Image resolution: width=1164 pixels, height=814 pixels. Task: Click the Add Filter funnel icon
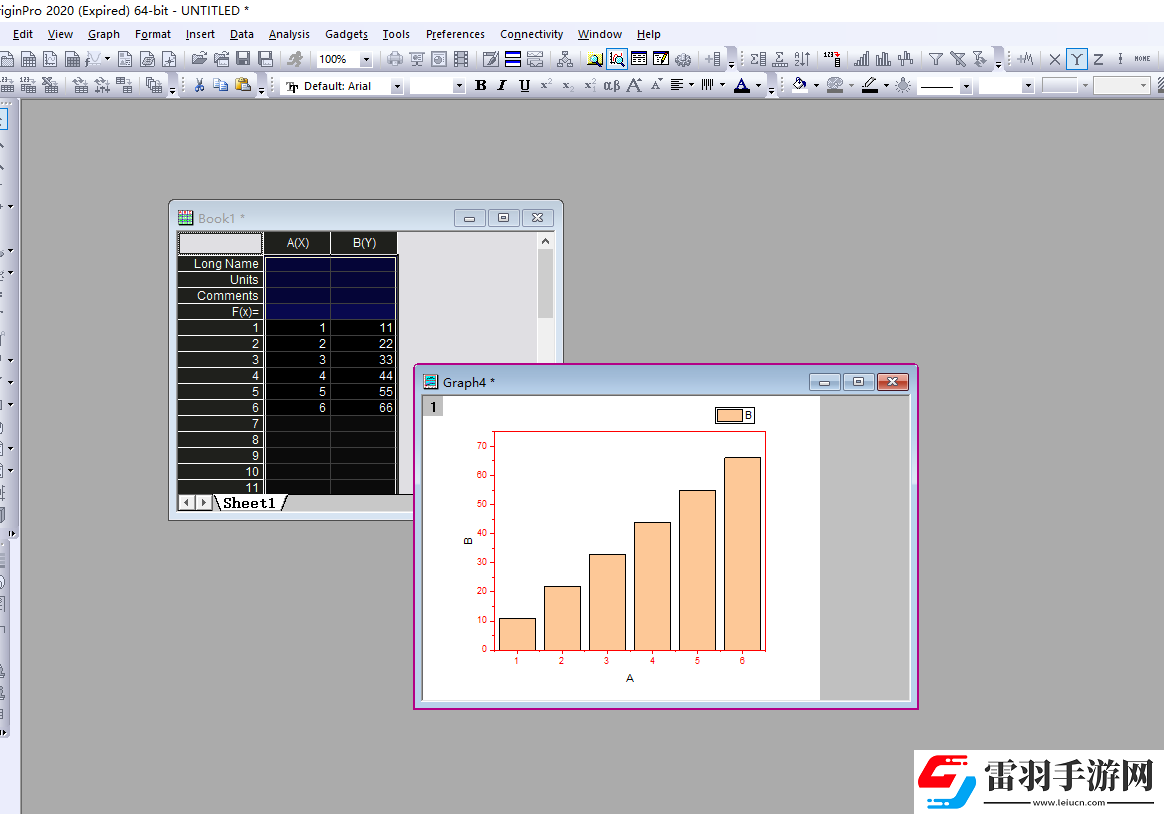click(x=935, y=60)
